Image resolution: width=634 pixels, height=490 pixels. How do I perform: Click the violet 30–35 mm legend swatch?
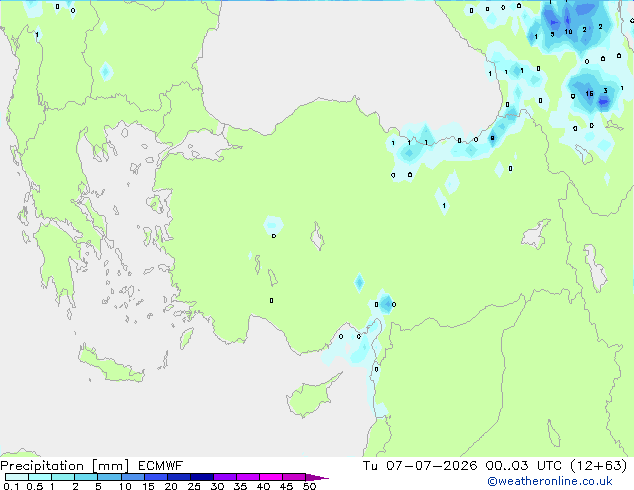tap(224, 477)
